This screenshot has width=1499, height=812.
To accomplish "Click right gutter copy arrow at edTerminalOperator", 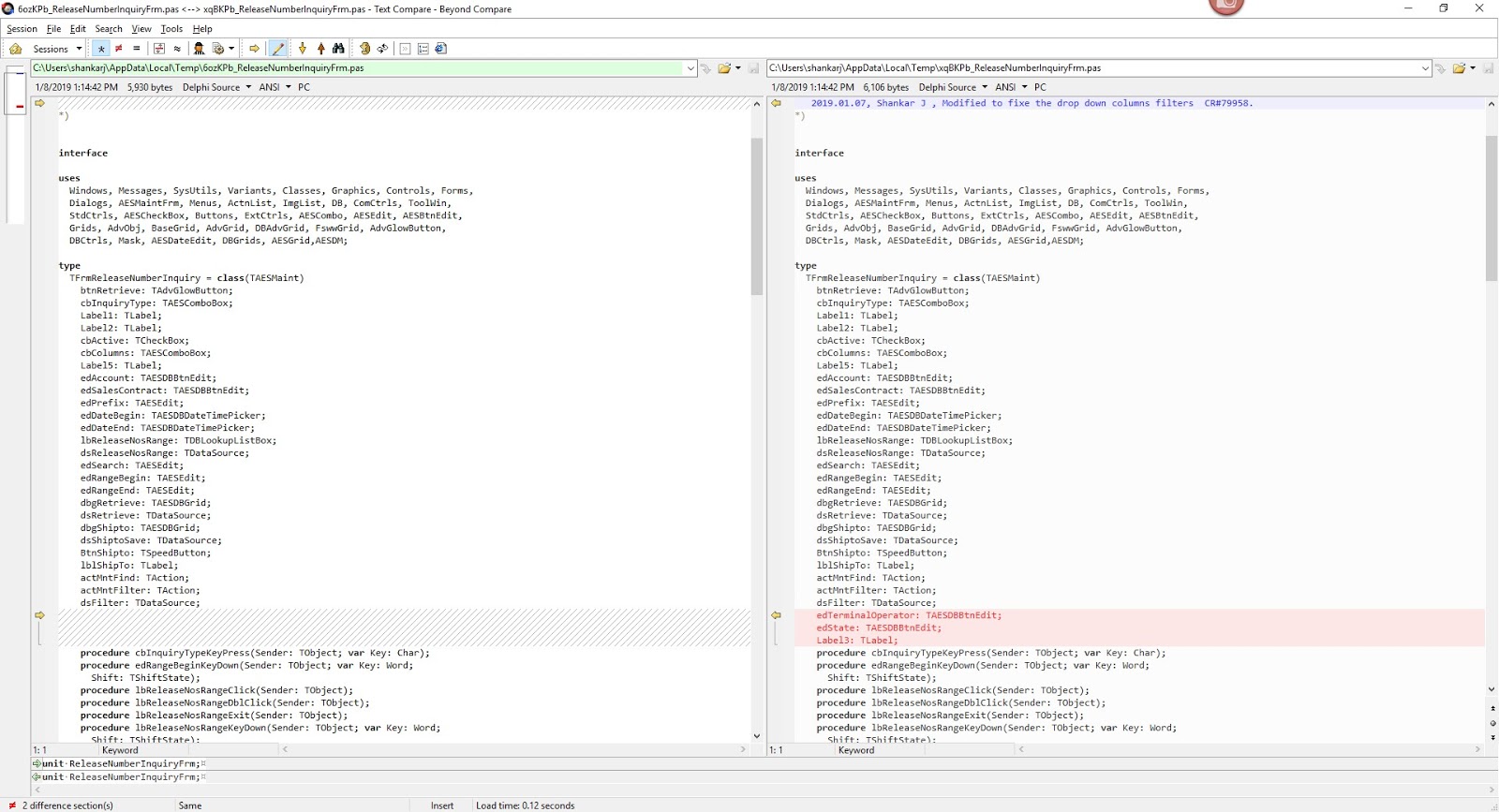I will click(776, 615).
